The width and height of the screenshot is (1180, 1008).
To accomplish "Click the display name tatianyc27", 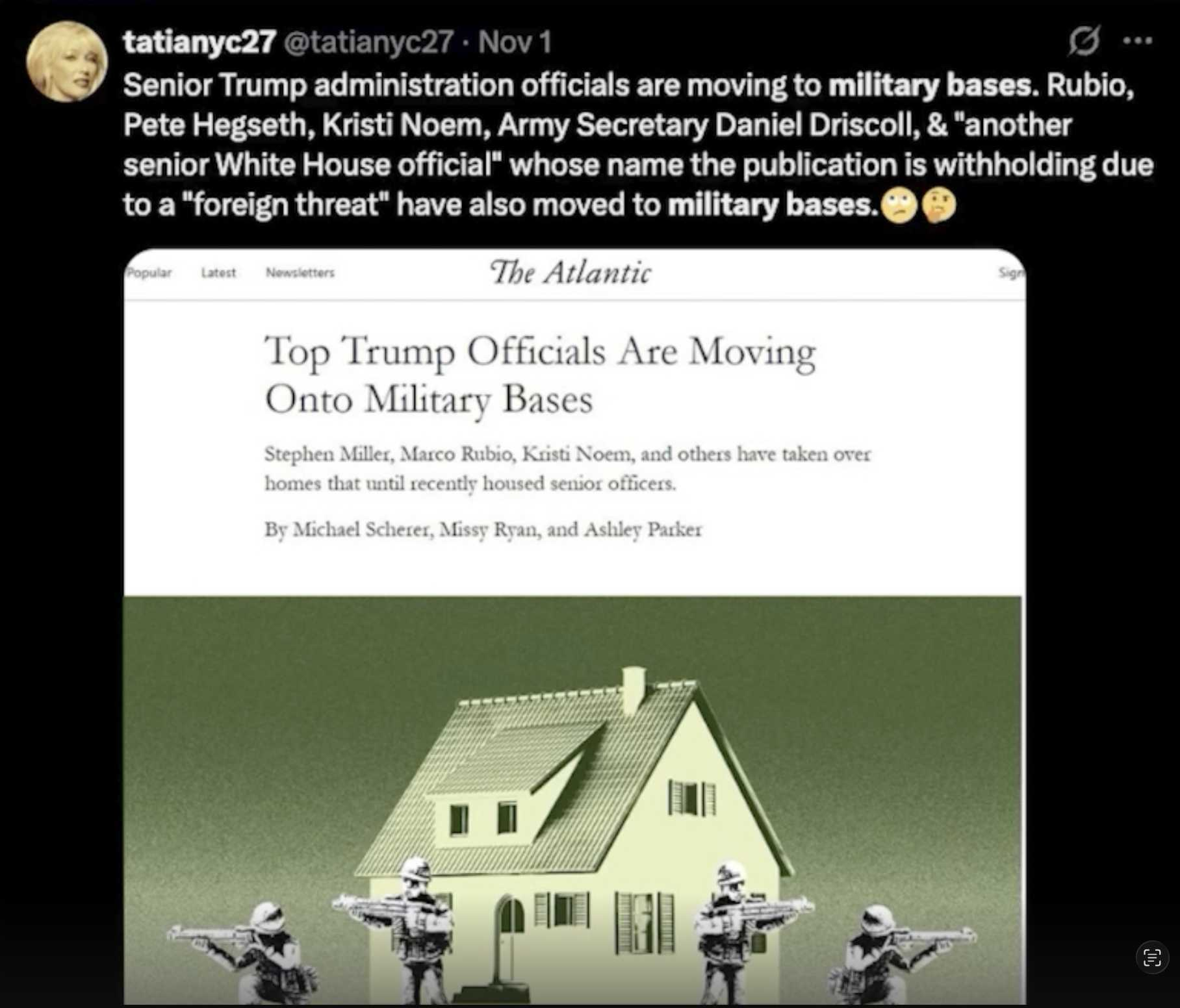I will 199,42.
